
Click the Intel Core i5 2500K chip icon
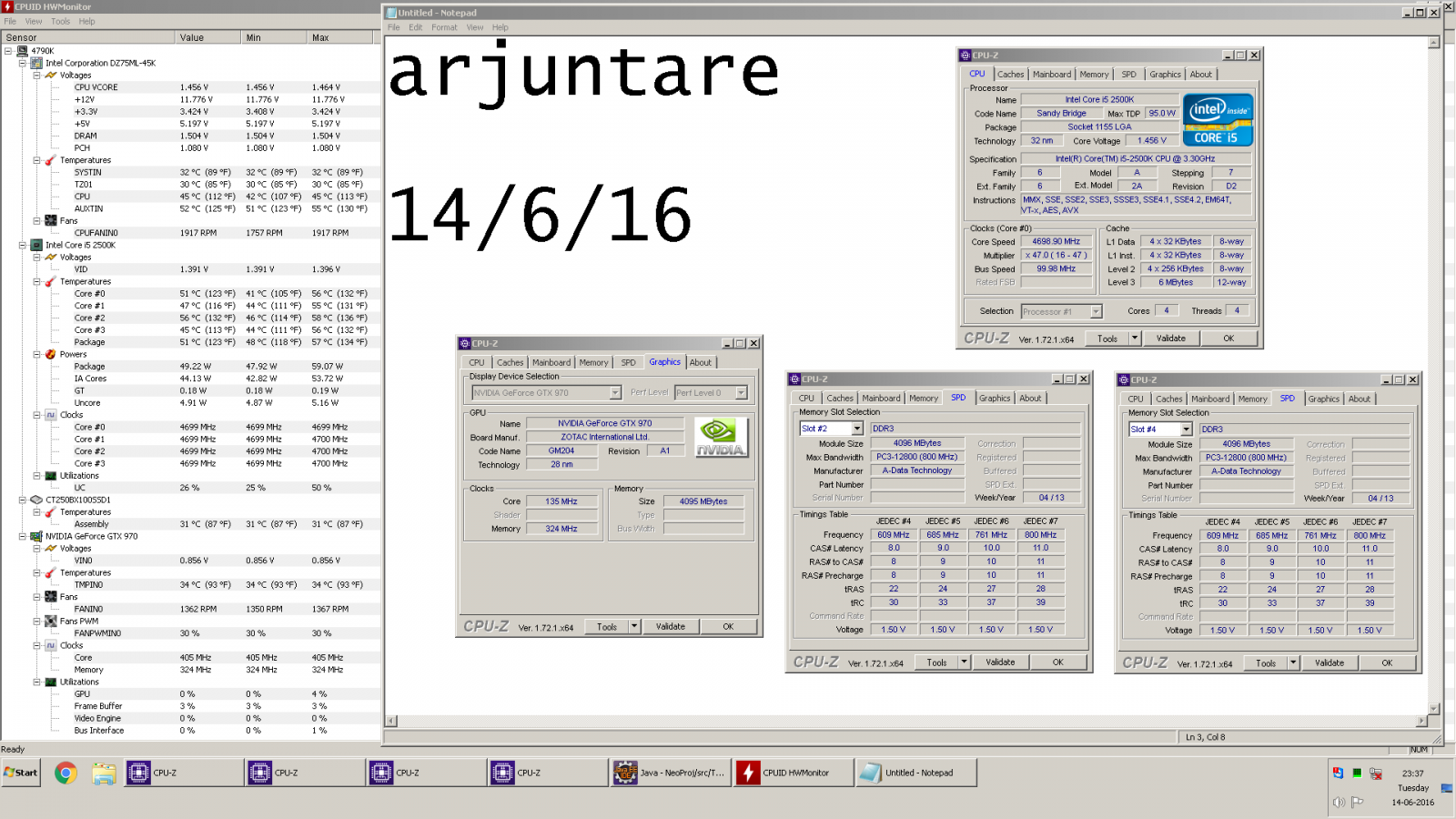pyautogui.click(x=37, y=245)
